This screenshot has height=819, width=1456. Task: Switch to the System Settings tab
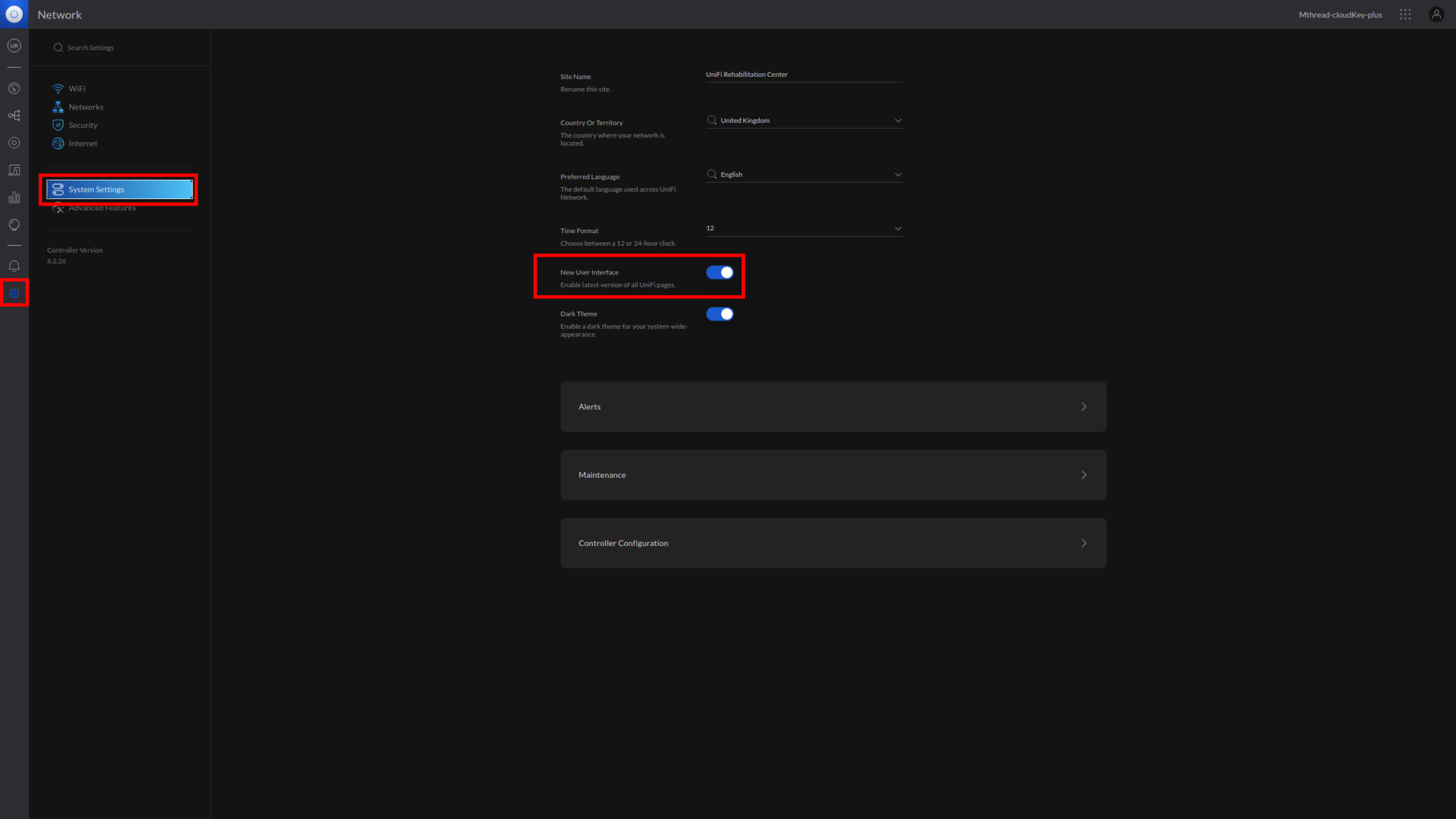point(119,189)
